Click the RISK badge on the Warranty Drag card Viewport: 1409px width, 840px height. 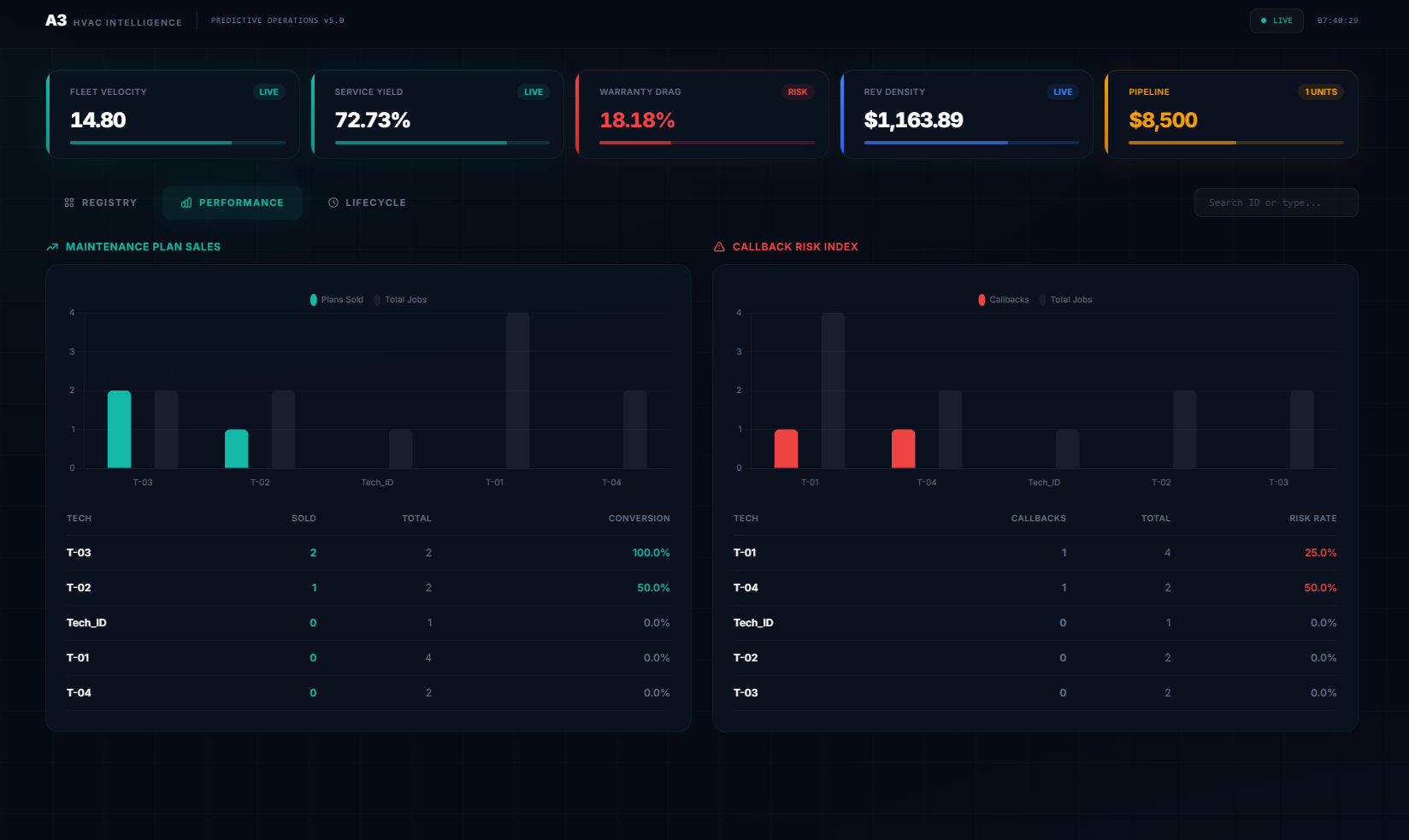tap(798, 91)
